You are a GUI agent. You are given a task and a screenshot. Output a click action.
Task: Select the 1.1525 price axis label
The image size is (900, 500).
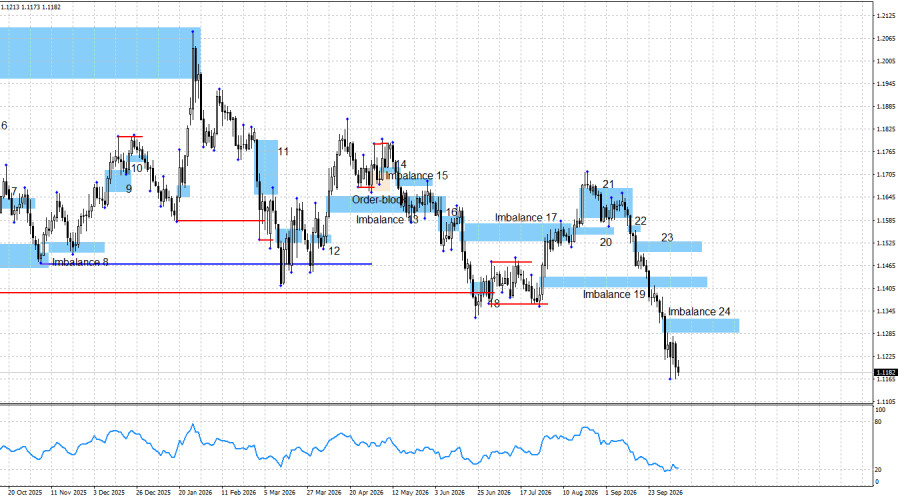pyautogui.click(x=886, y=243)
